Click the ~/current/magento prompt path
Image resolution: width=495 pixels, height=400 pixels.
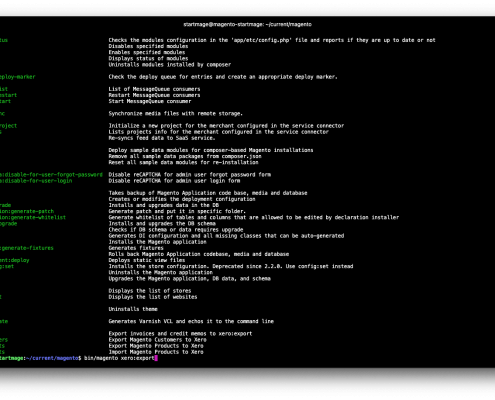pyautogui.click(x=52, y=358)
